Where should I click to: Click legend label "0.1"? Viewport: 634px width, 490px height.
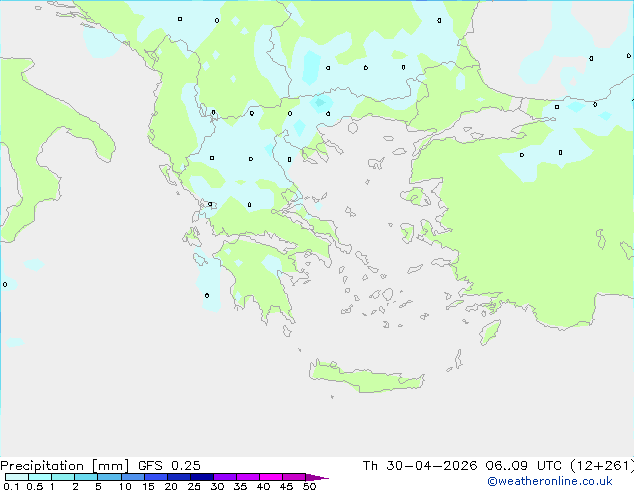pyautogui.click(x=11, y=486)
